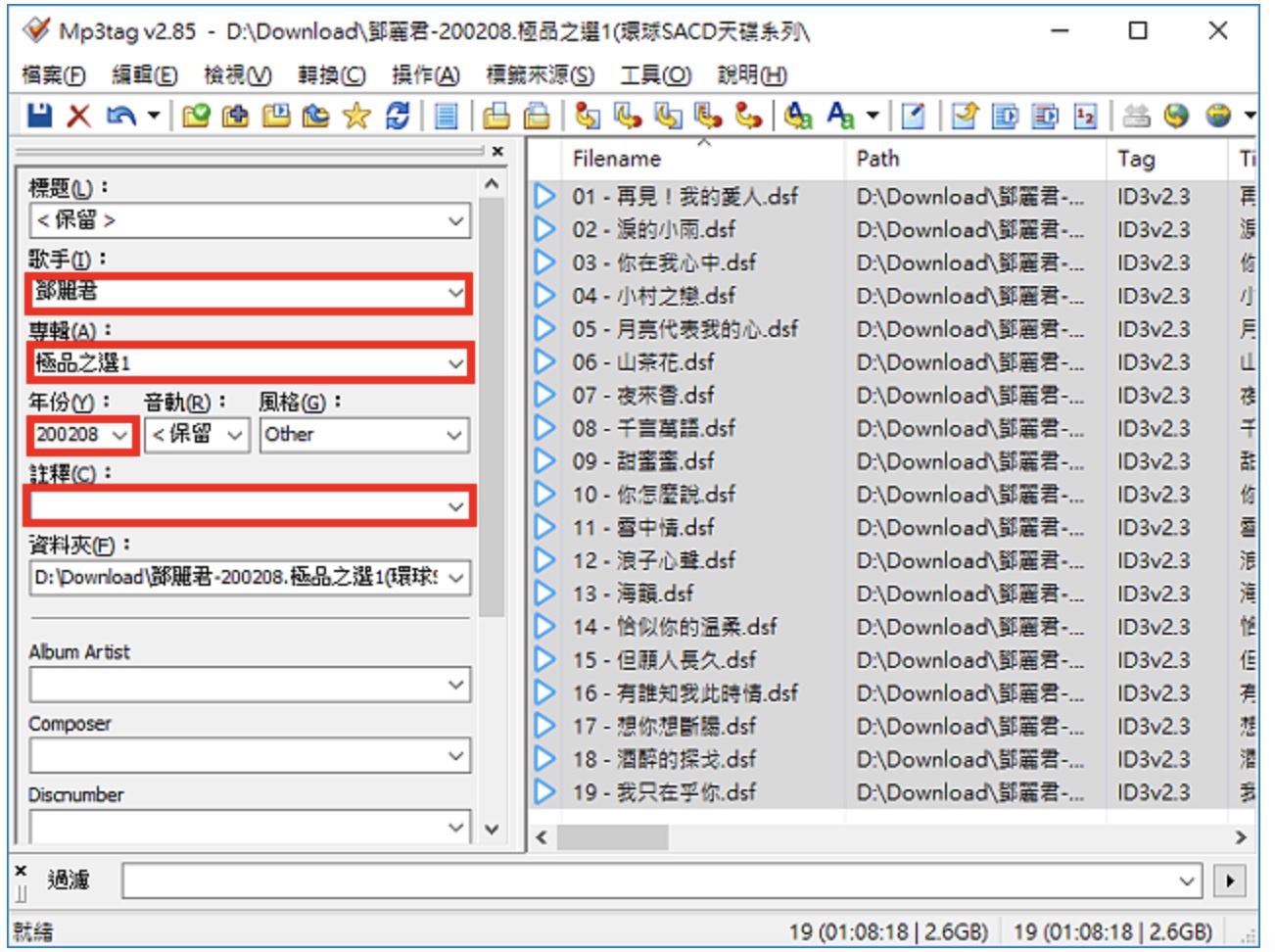The width and height of the screenshot is (1275, 952).
Task: Close the tag panel with the small x
Action: tap(497, 151)
